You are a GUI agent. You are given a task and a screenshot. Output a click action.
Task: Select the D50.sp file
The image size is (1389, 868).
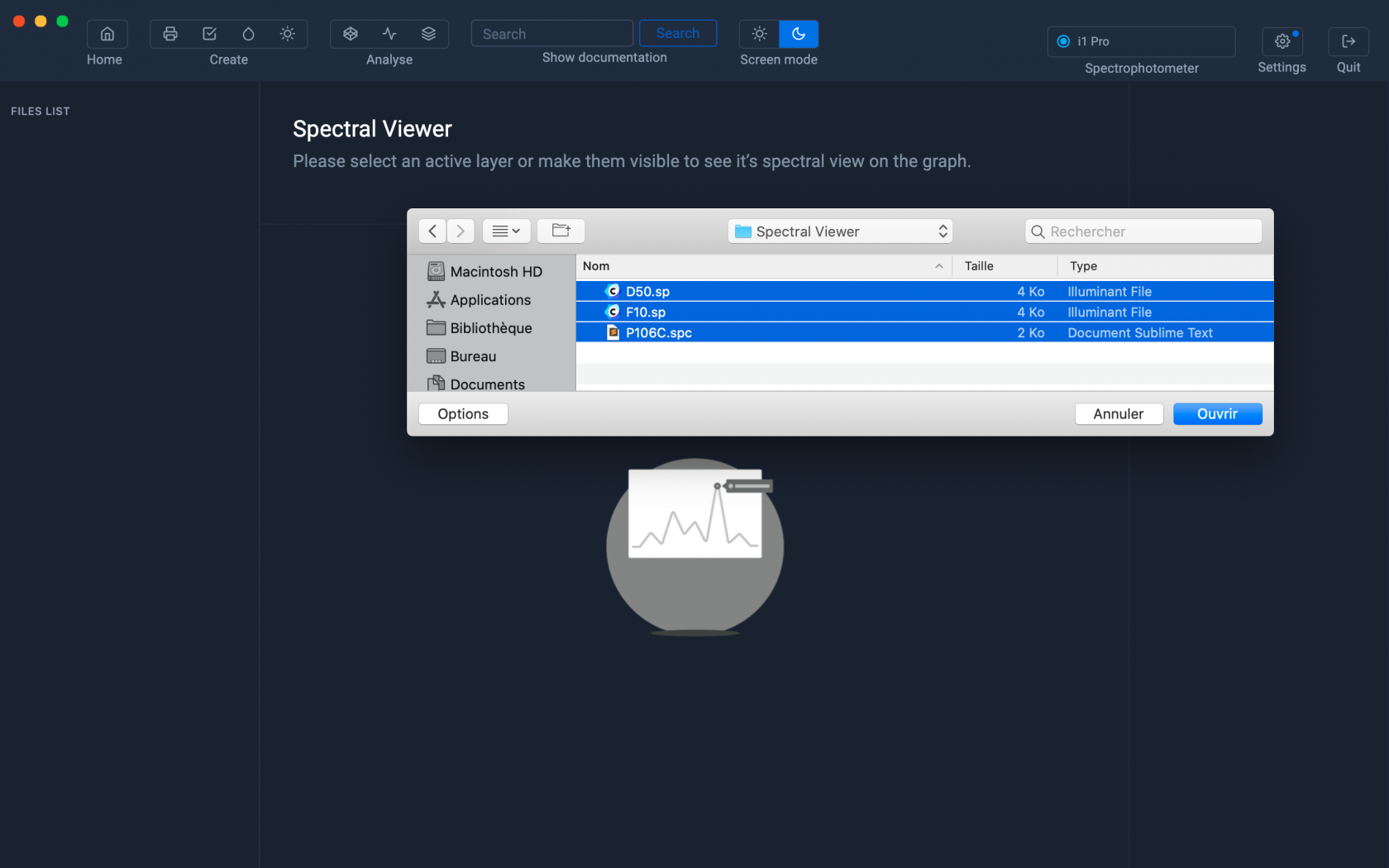tap(924, 291)
